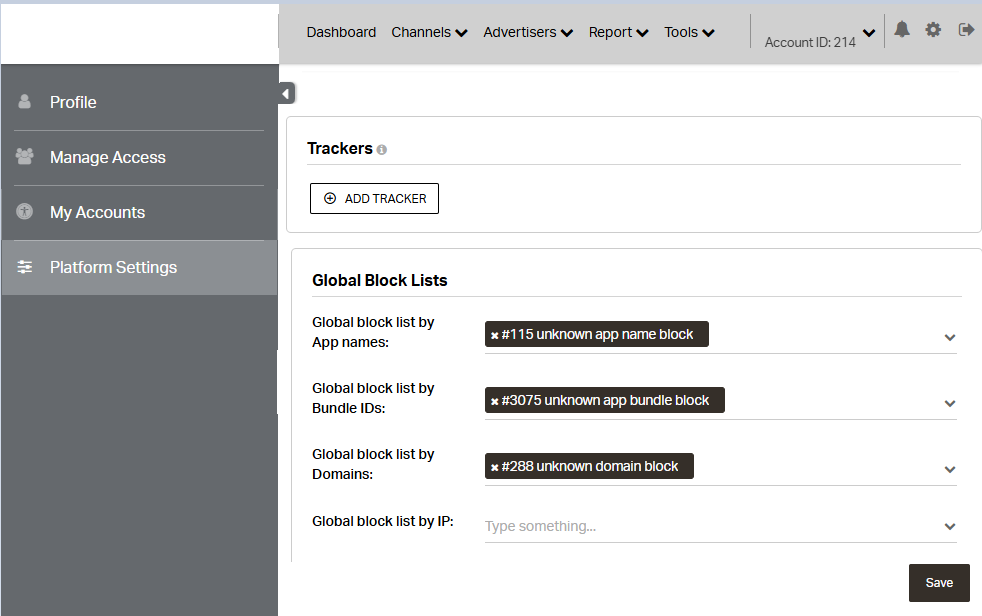
Task: Click the Global block list by IP field
Action: (710, 526)
